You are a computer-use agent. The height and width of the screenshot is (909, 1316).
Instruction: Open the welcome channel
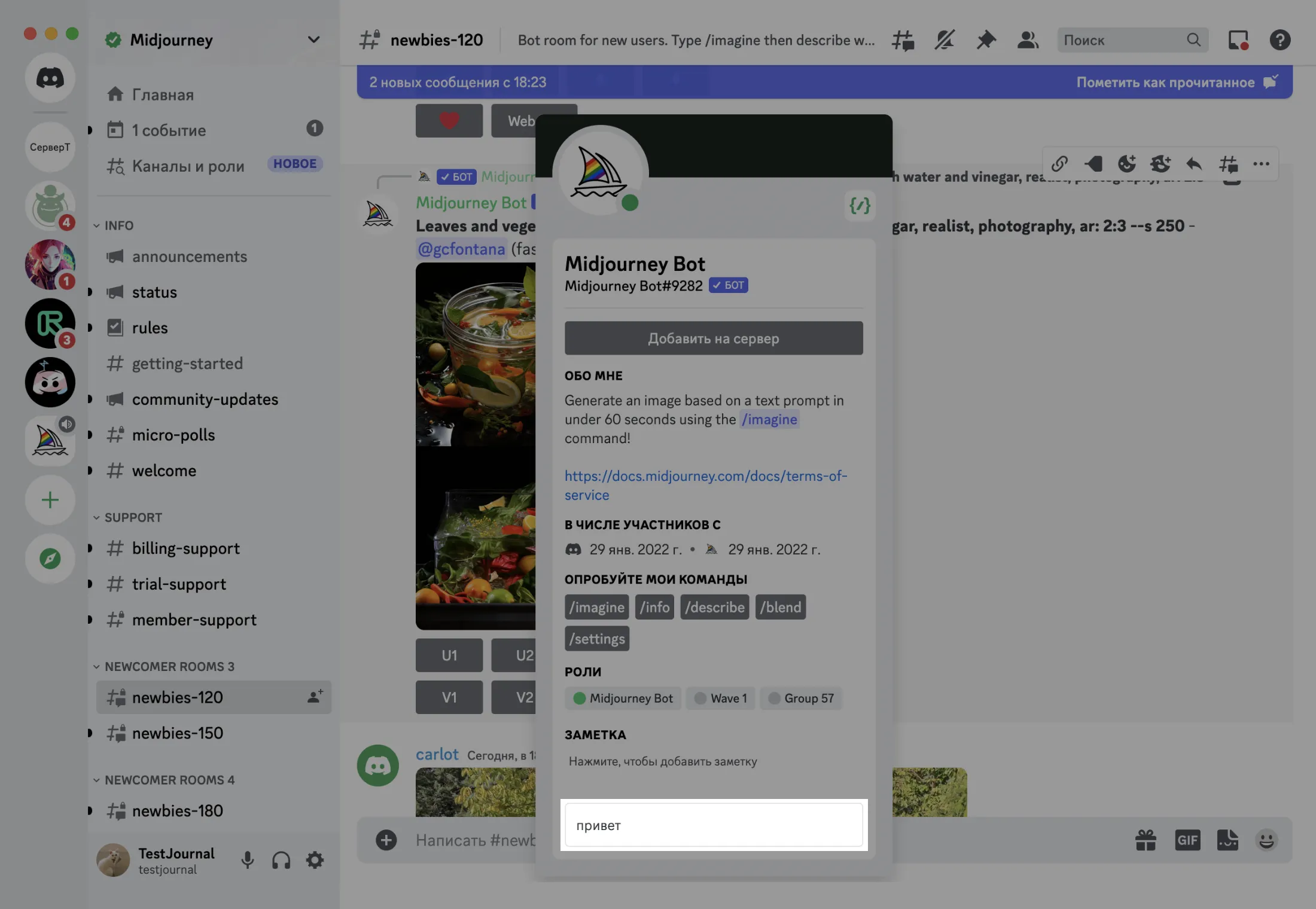click(214, 471)
